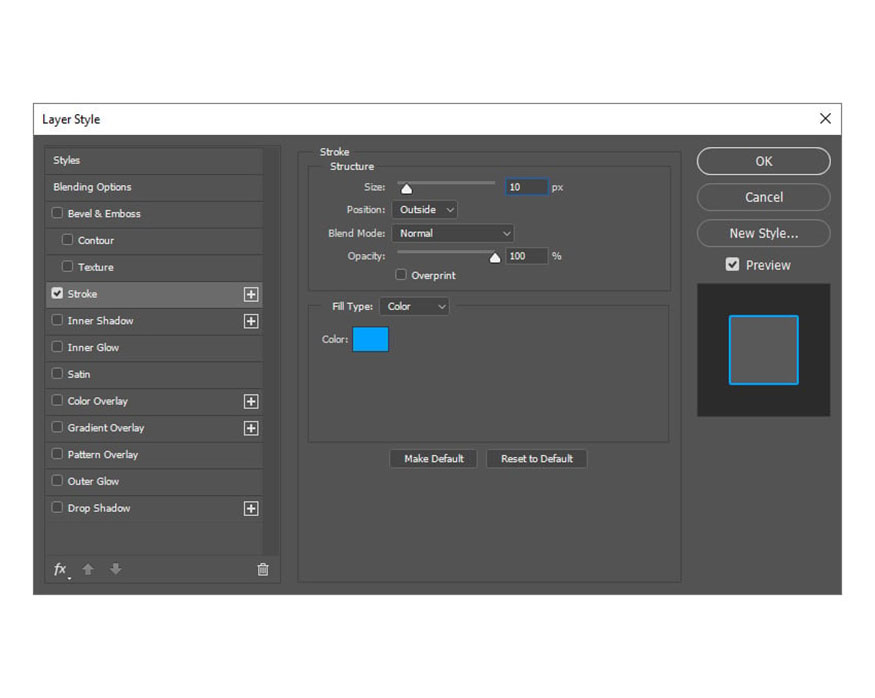
Task: Click the New Style... button
Action: pyautogui.click(x=763, y=233)
